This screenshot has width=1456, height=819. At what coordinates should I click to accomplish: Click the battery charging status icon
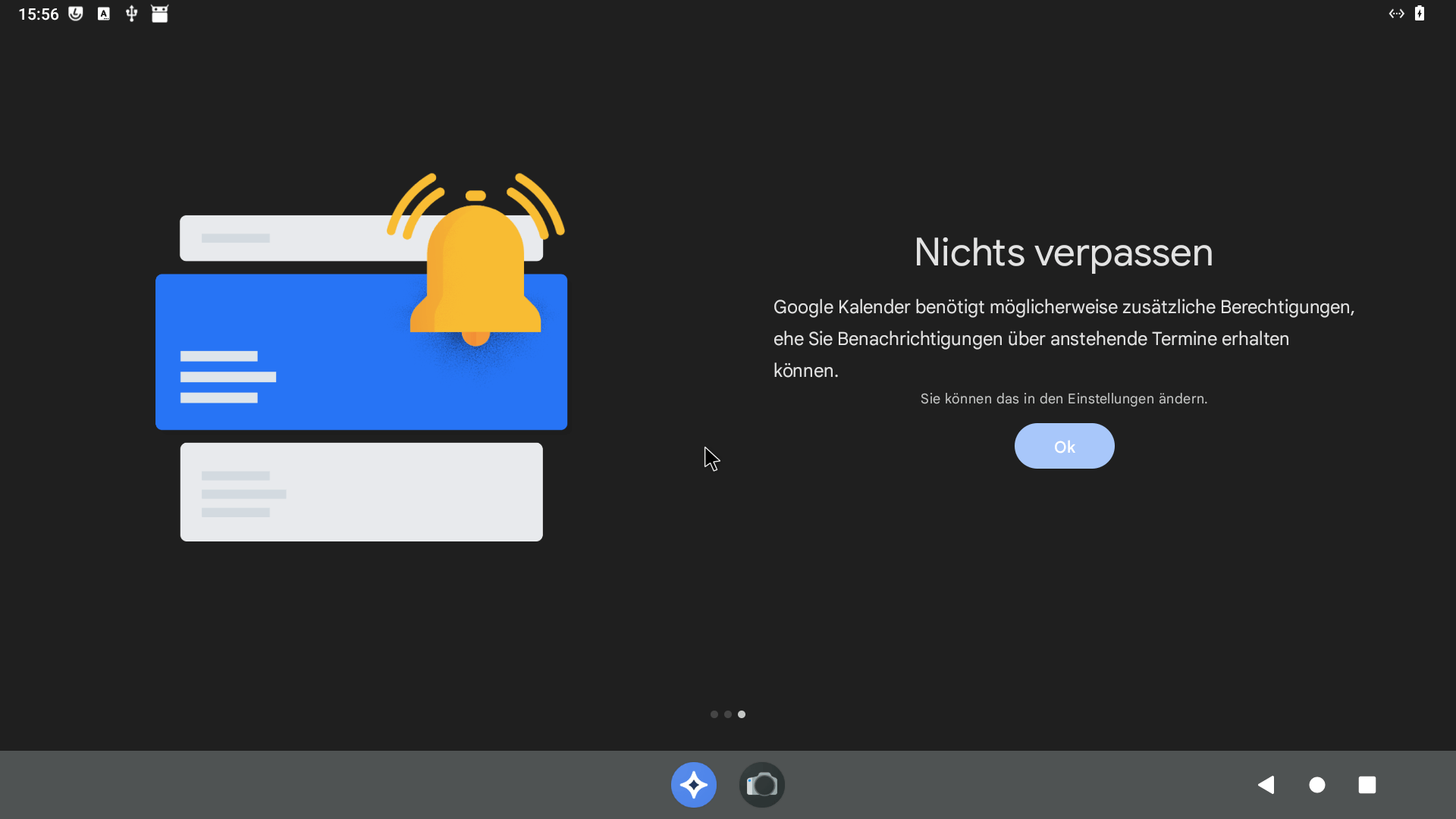point(1420,14)
